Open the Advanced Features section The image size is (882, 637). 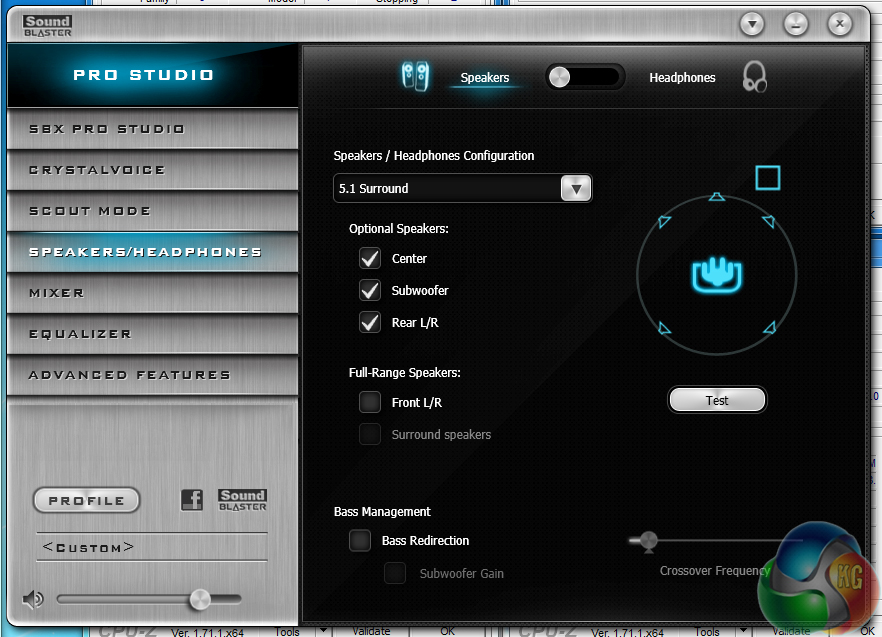point(152,375)
